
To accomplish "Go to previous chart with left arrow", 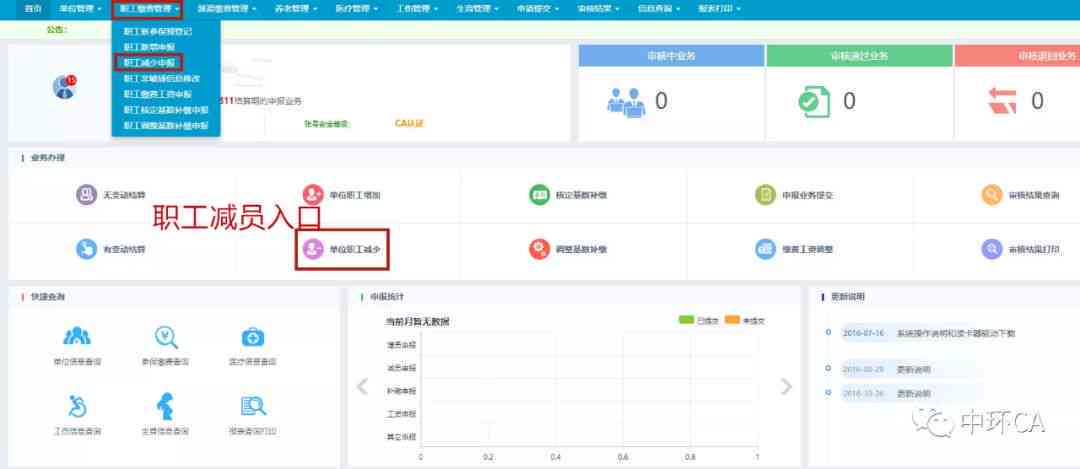I will coord(362,386).
